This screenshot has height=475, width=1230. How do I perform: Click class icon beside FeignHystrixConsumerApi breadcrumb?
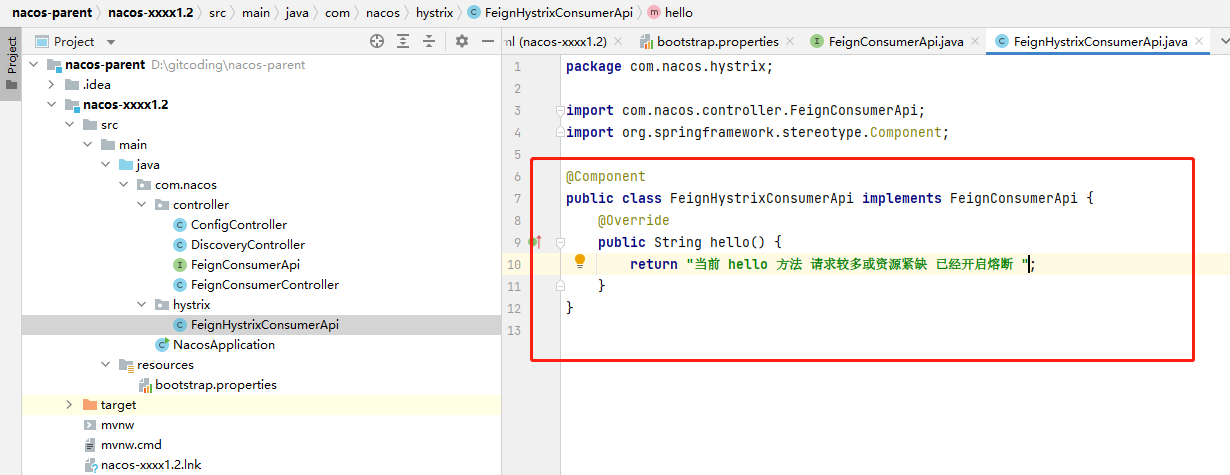(x=473, y=13)
